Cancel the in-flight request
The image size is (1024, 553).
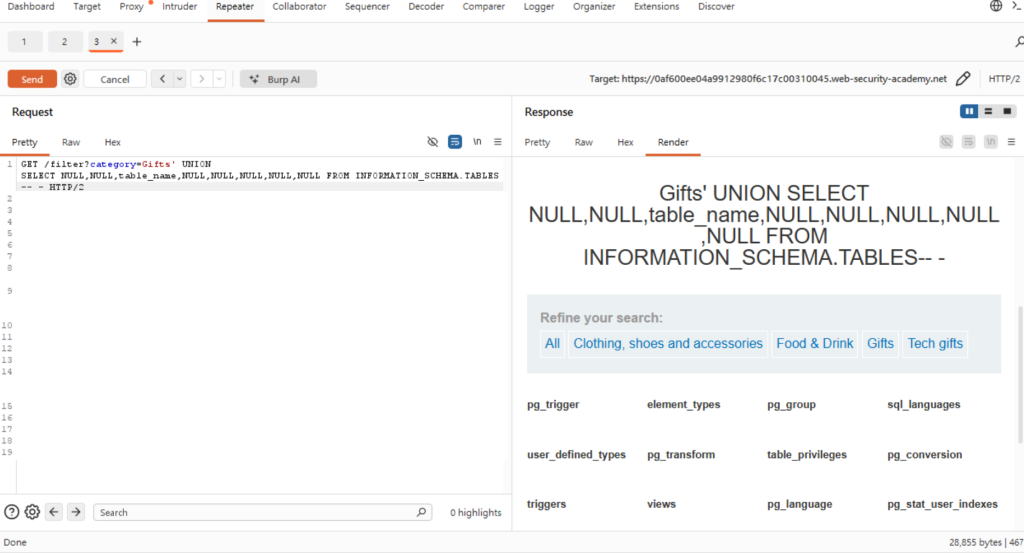115,79
